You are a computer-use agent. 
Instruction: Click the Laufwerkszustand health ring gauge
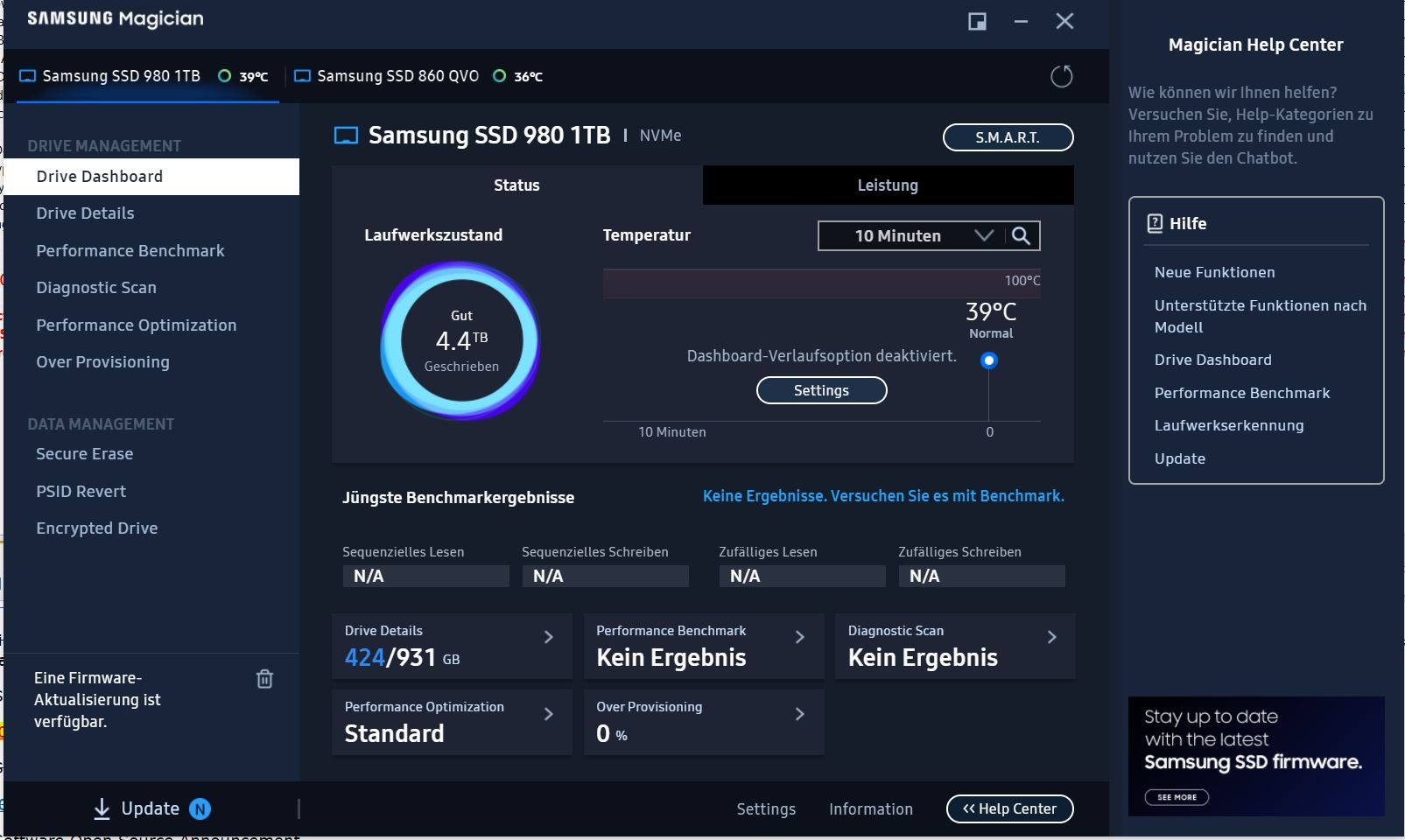460,341
